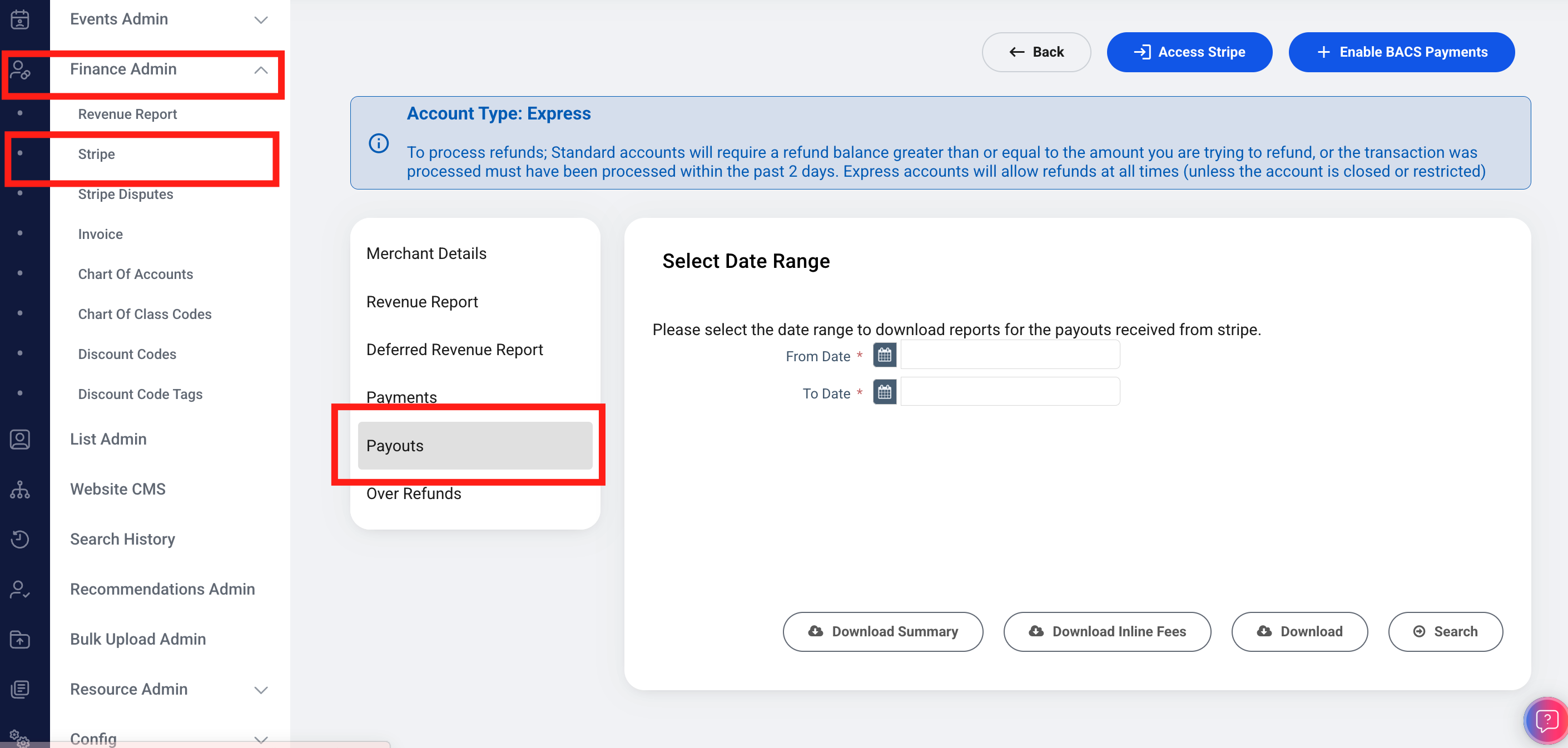The width and height of the screenshot is (1568, 748).
Task: Select Over Refunds in the menu
Action: click(x=413, y=494)
